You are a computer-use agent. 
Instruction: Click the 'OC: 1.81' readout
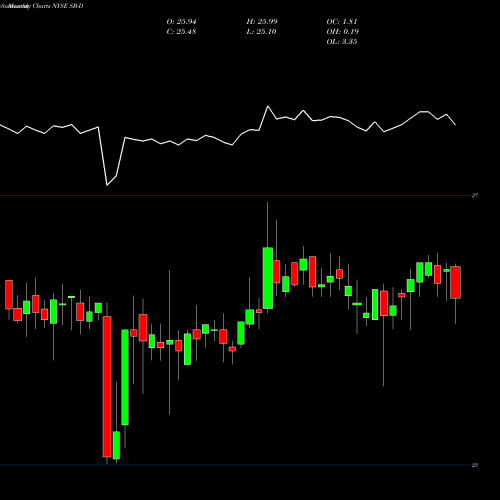point(342,22)
